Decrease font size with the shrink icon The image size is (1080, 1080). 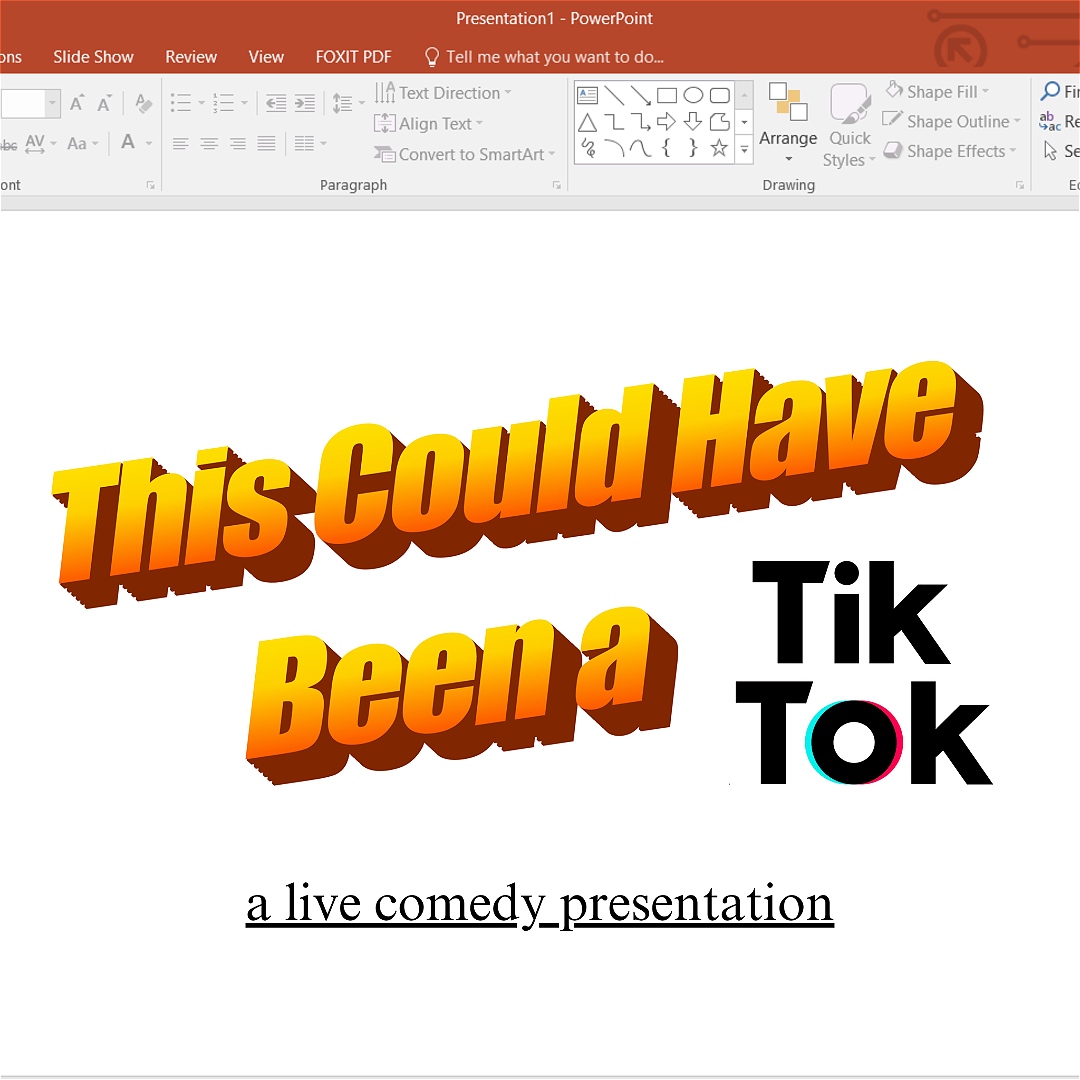pos(104,103)
